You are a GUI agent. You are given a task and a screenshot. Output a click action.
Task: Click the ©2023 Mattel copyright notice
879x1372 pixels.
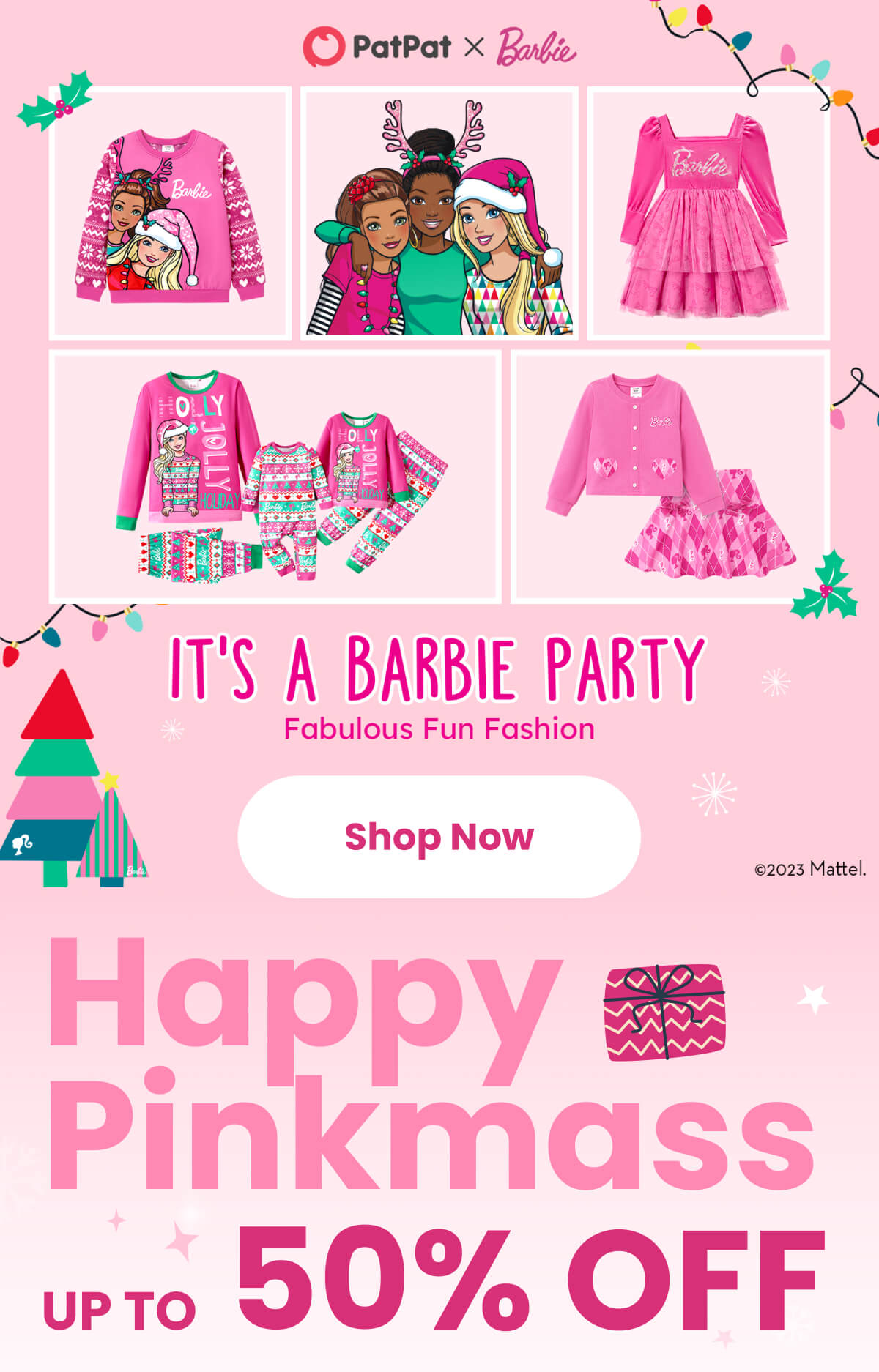[x=810, y=869]
